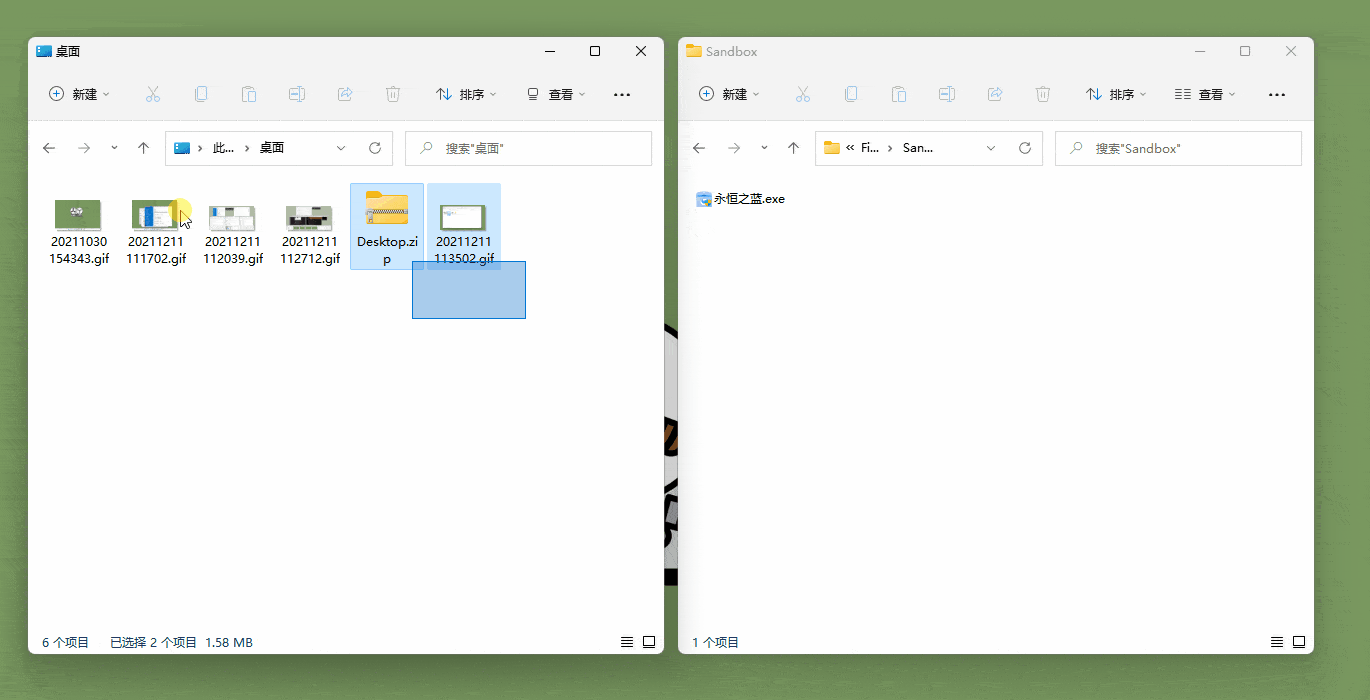Click Share icon in Sandbox window toolbar
1370x700 pixels.
point(995,94)
